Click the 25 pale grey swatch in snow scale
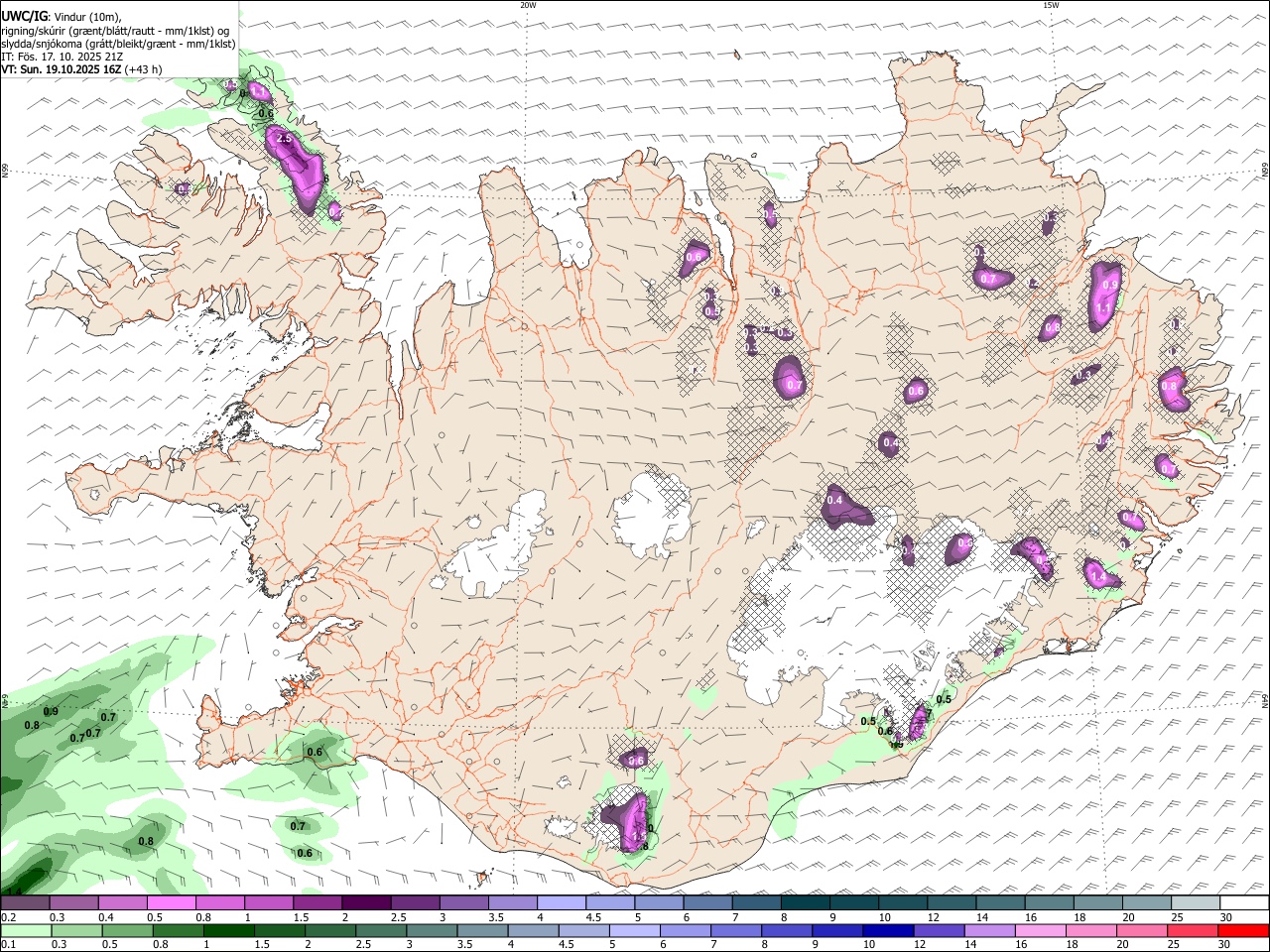The height and width of the screenshot is (952, 1270). click(1197, 902)
